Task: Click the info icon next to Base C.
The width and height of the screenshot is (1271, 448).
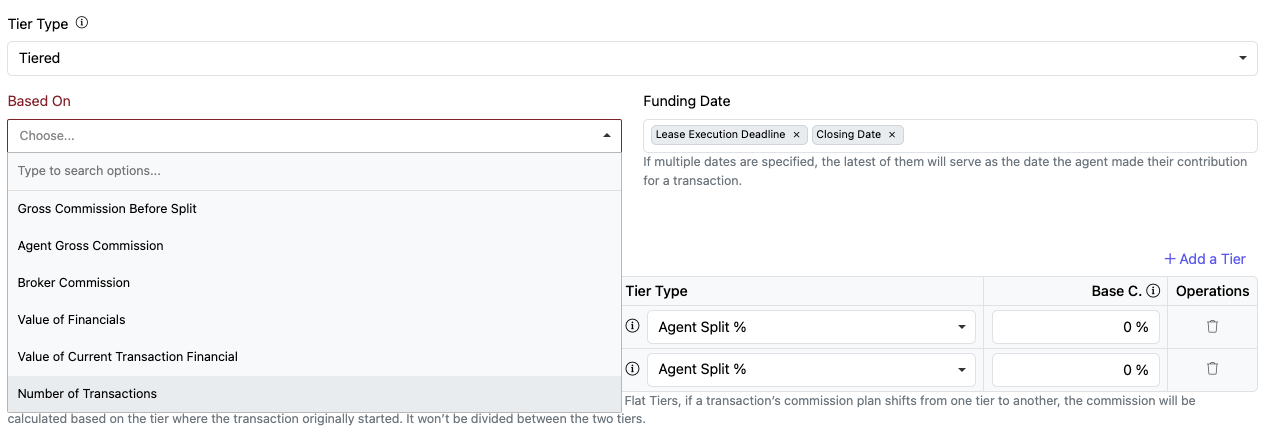Action: 1153,291
